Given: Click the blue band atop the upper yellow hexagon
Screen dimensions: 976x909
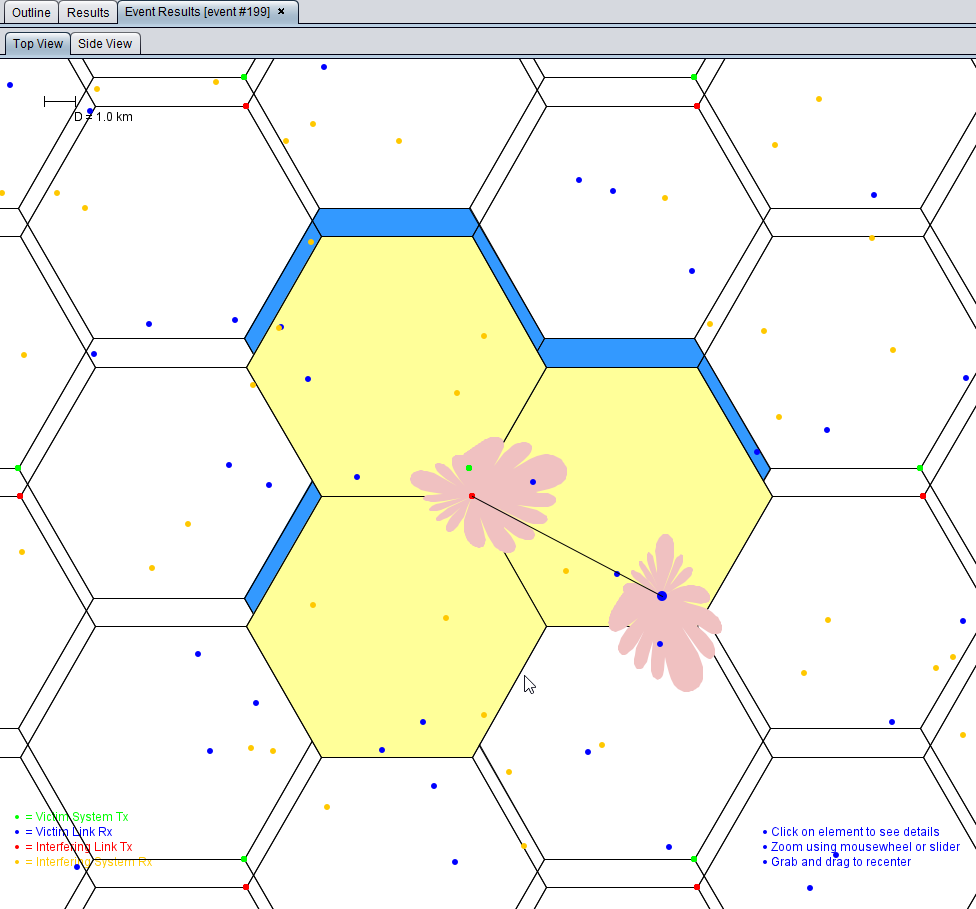Looking at the screenshot, I should pyautogui.click(x=396, y=222).
